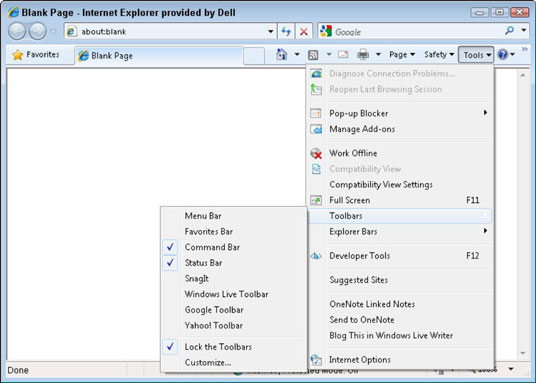Viewport: 536px width, 383px height.
Task: Enable the Menu Bar toolbar
Action: click(234, 216)
